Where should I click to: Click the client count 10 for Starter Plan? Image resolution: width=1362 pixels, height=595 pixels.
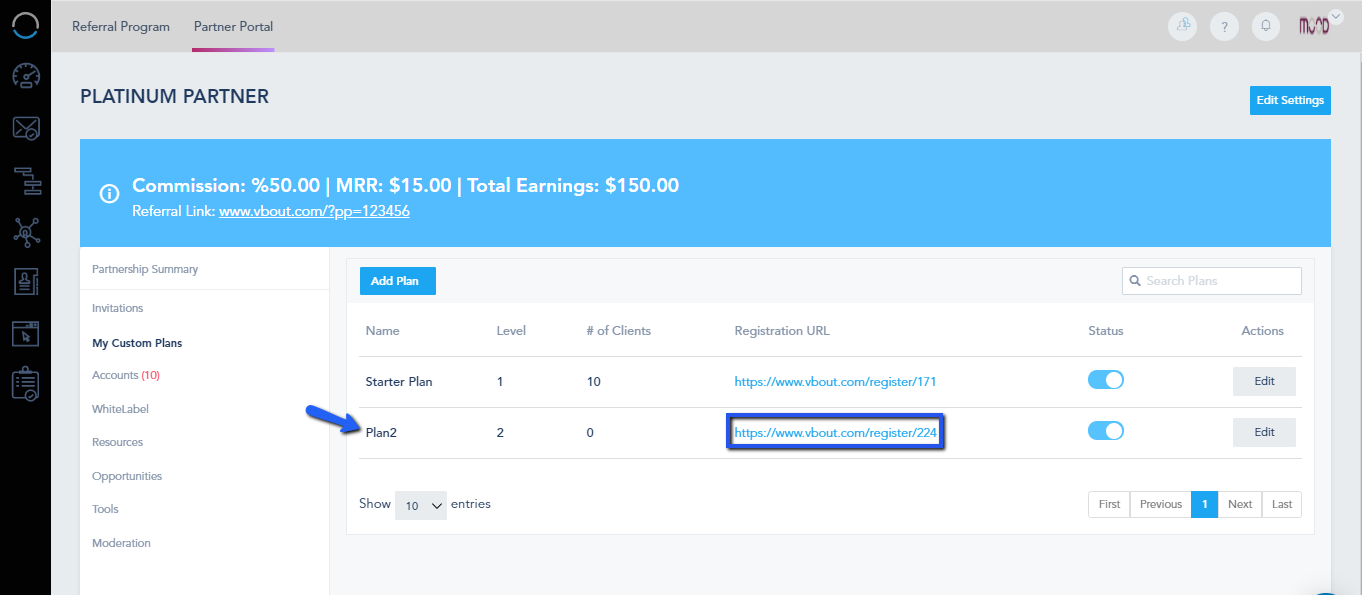(x=593, y=381)
